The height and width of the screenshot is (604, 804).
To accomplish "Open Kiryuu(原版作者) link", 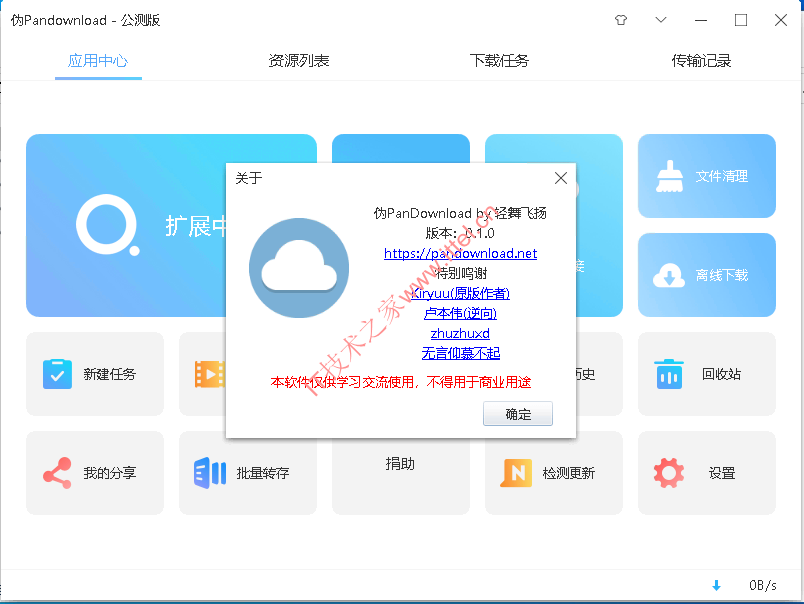I will point(460,293).
